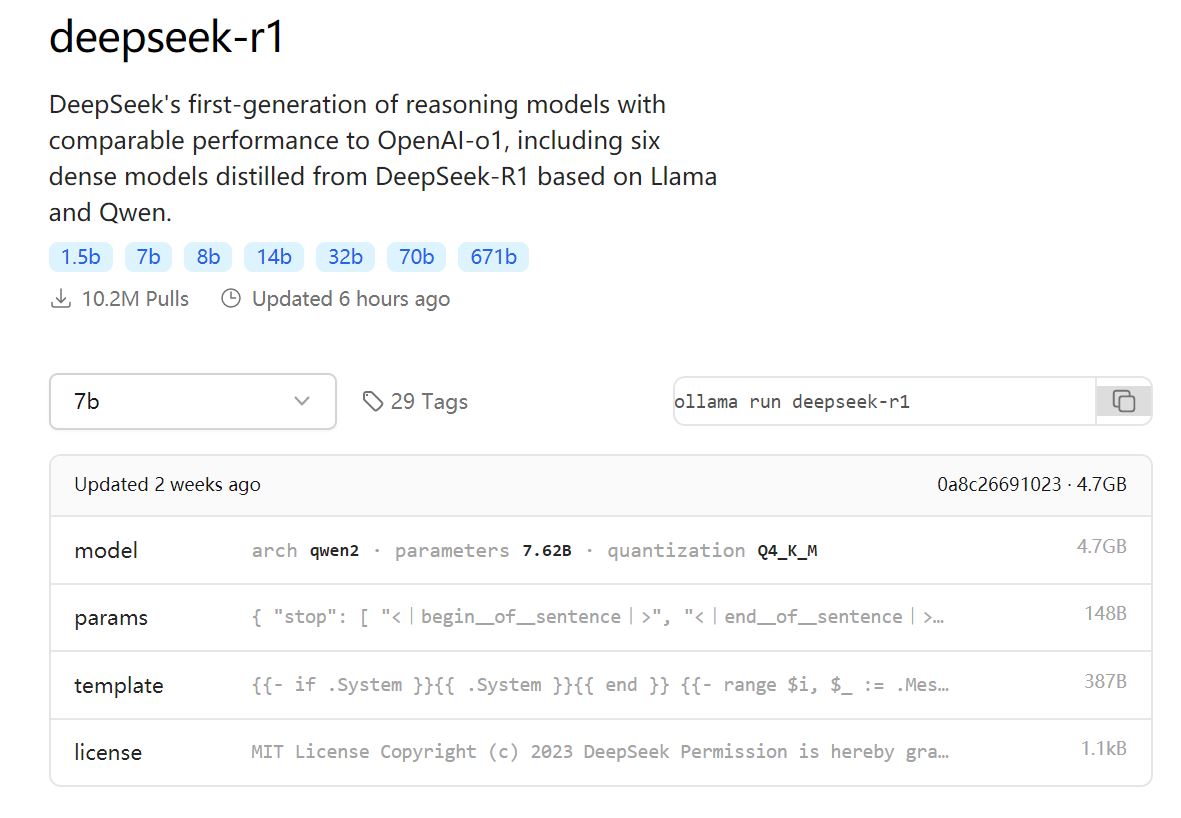Choose the 70b size tag
This screenshot has width=1181, height=818.
tap(416, 257)
